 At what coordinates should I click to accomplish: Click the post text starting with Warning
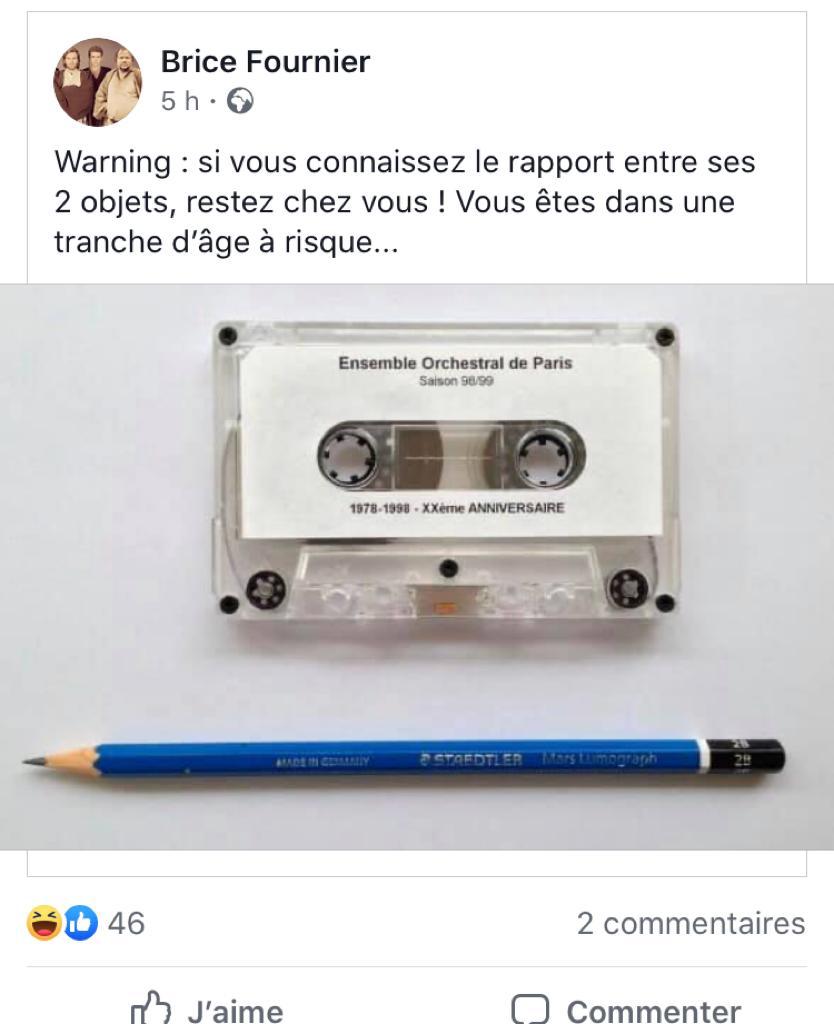[x=405, y=202]
